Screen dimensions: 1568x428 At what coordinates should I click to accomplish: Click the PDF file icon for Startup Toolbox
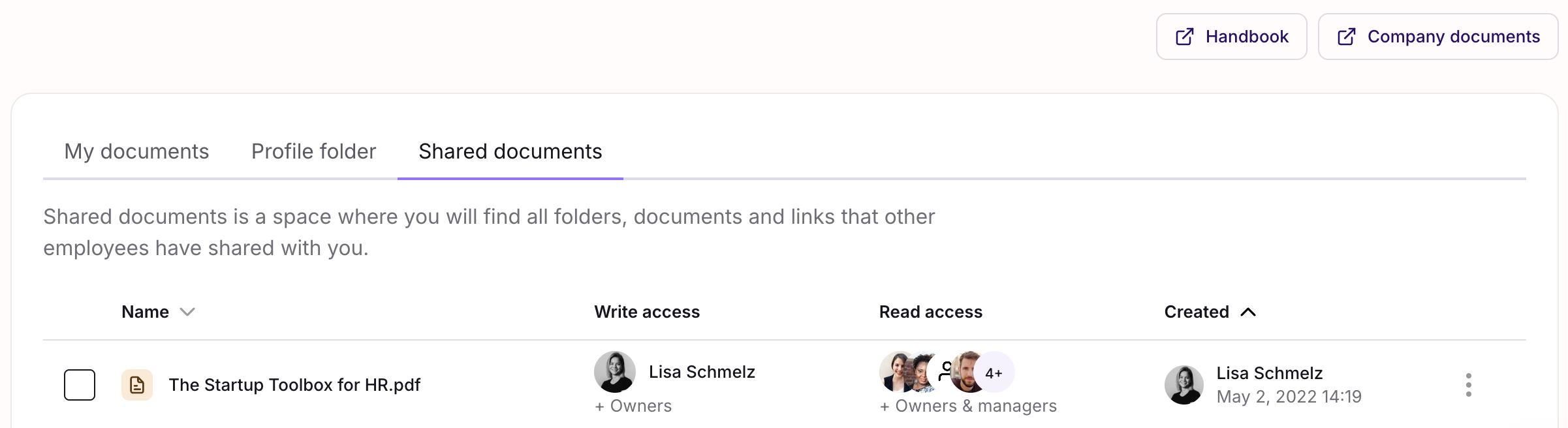(x=137, y=385)
